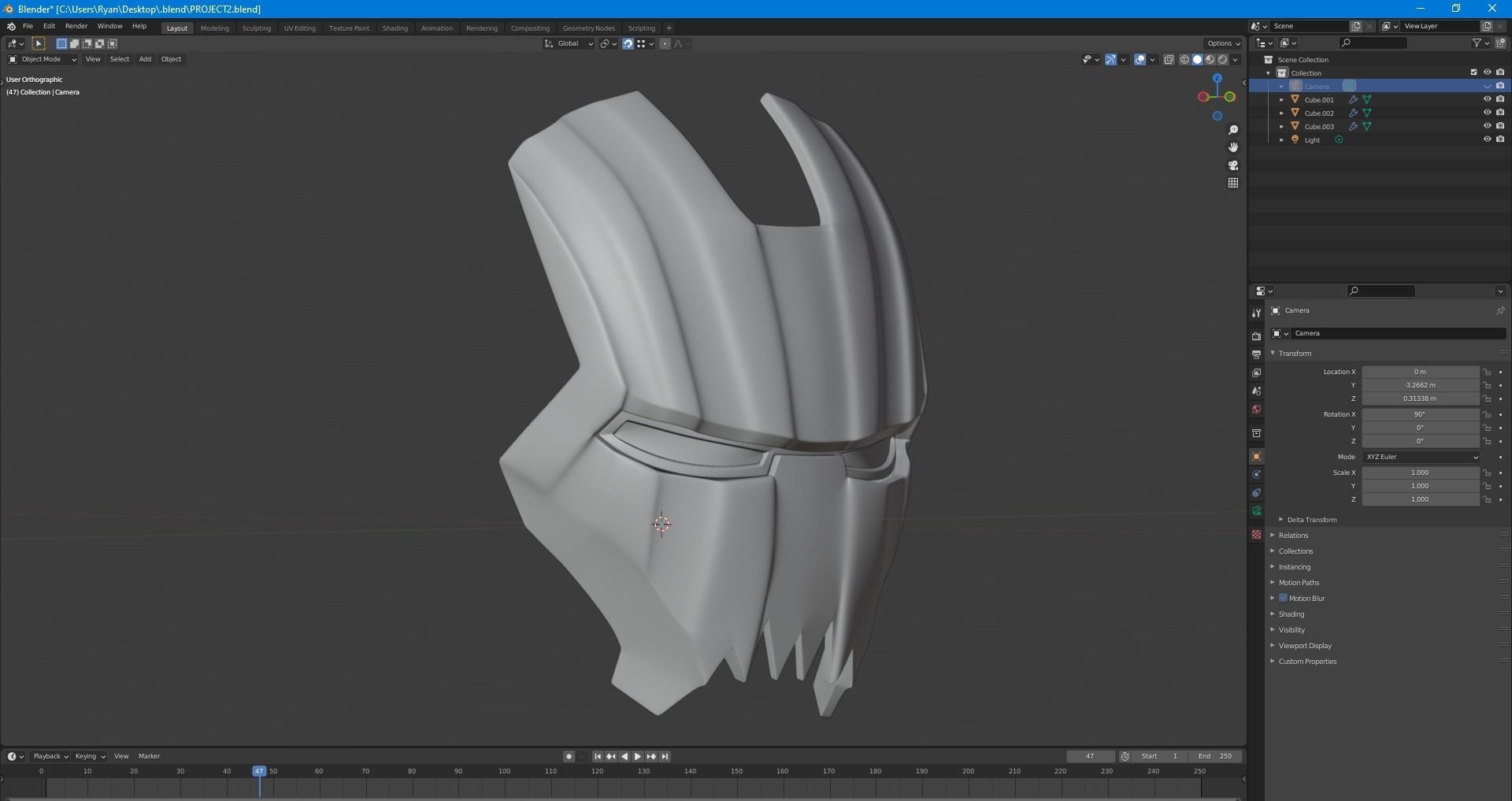Open the View Layer properties tab
The height and width of the screenshot is (801, 1512).
[1256, 373]
